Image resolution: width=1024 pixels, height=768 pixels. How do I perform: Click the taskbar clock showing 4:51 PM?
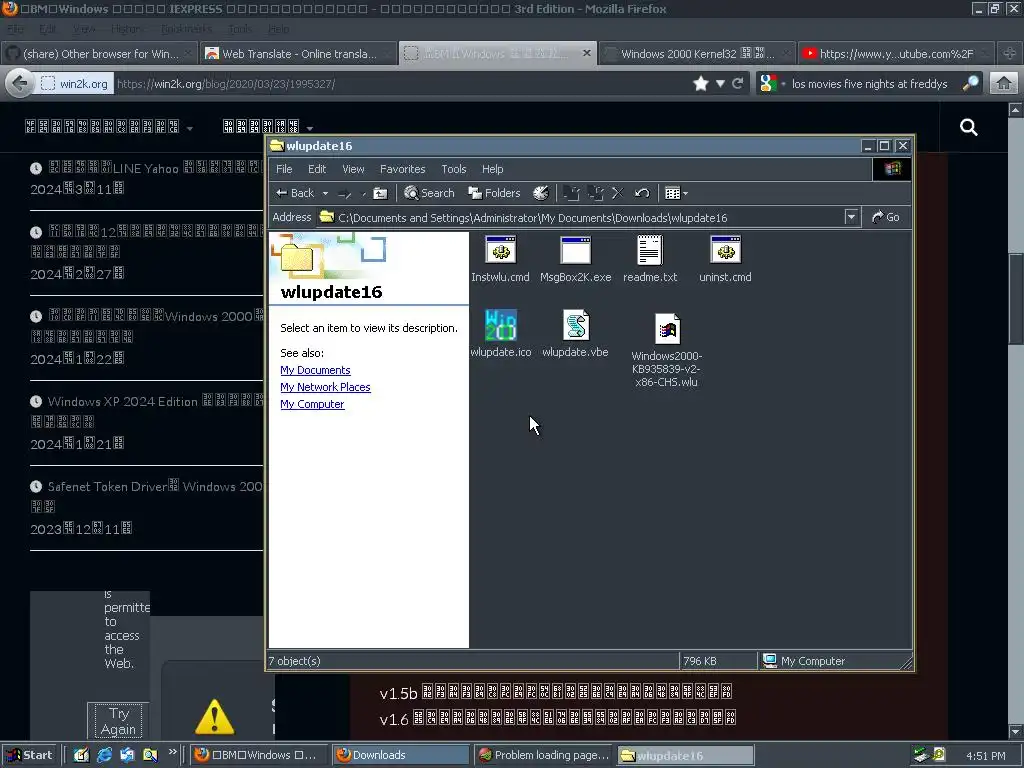(985, 756)
